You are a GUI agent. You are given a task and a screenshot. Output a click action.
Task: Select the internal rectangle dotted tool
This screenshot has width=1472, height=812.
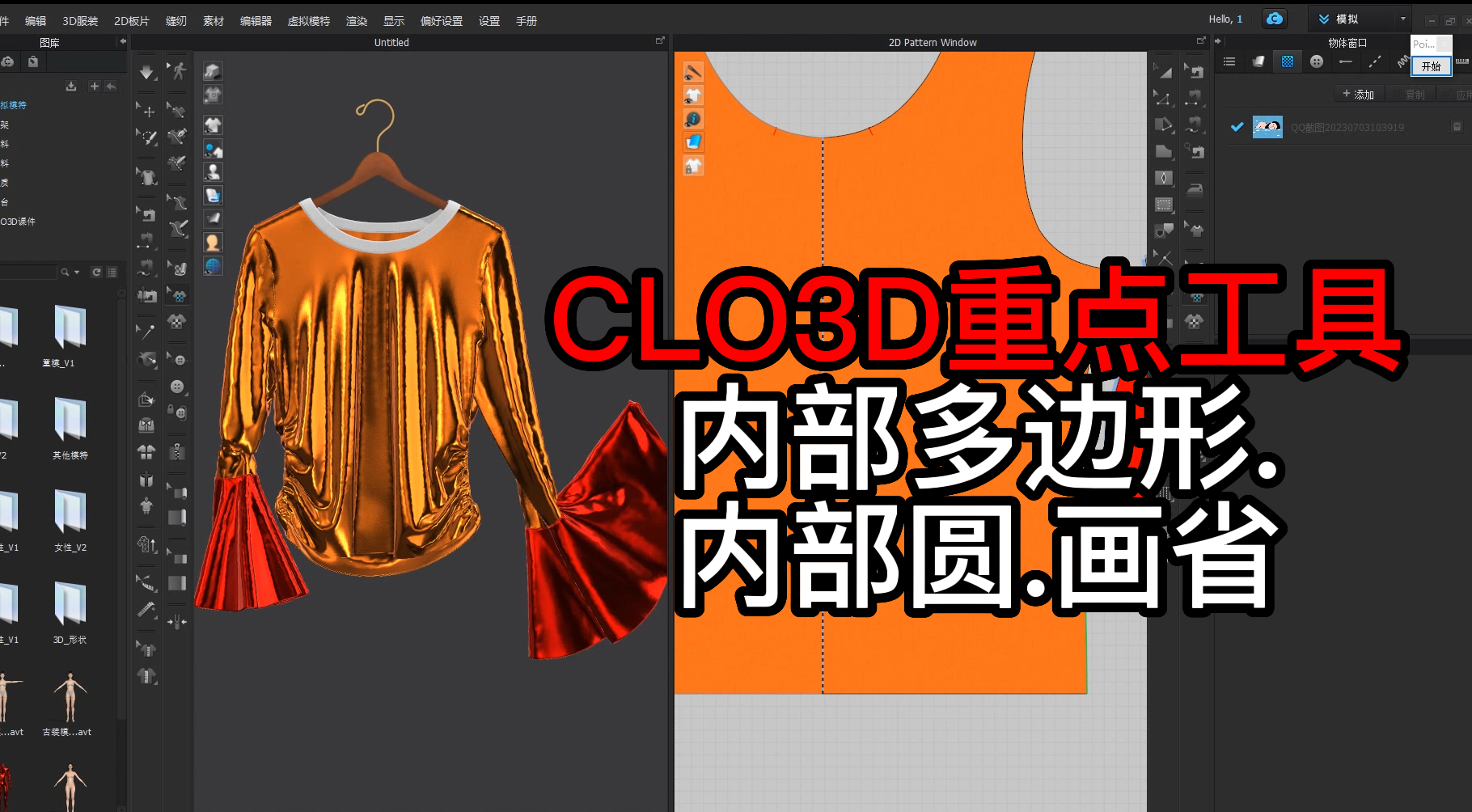point(1164,205)
